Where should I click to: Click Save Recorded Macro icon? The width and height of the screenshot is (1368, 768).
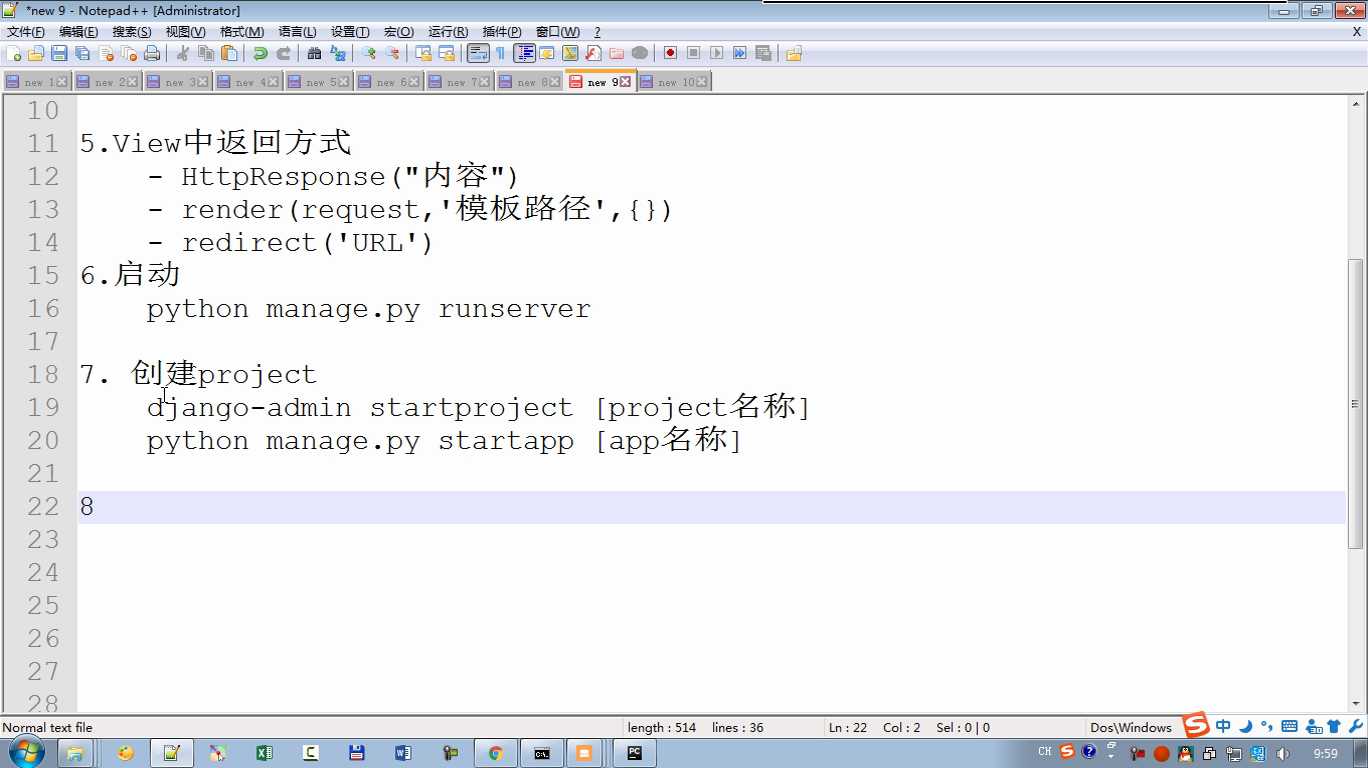click(763, 53)
